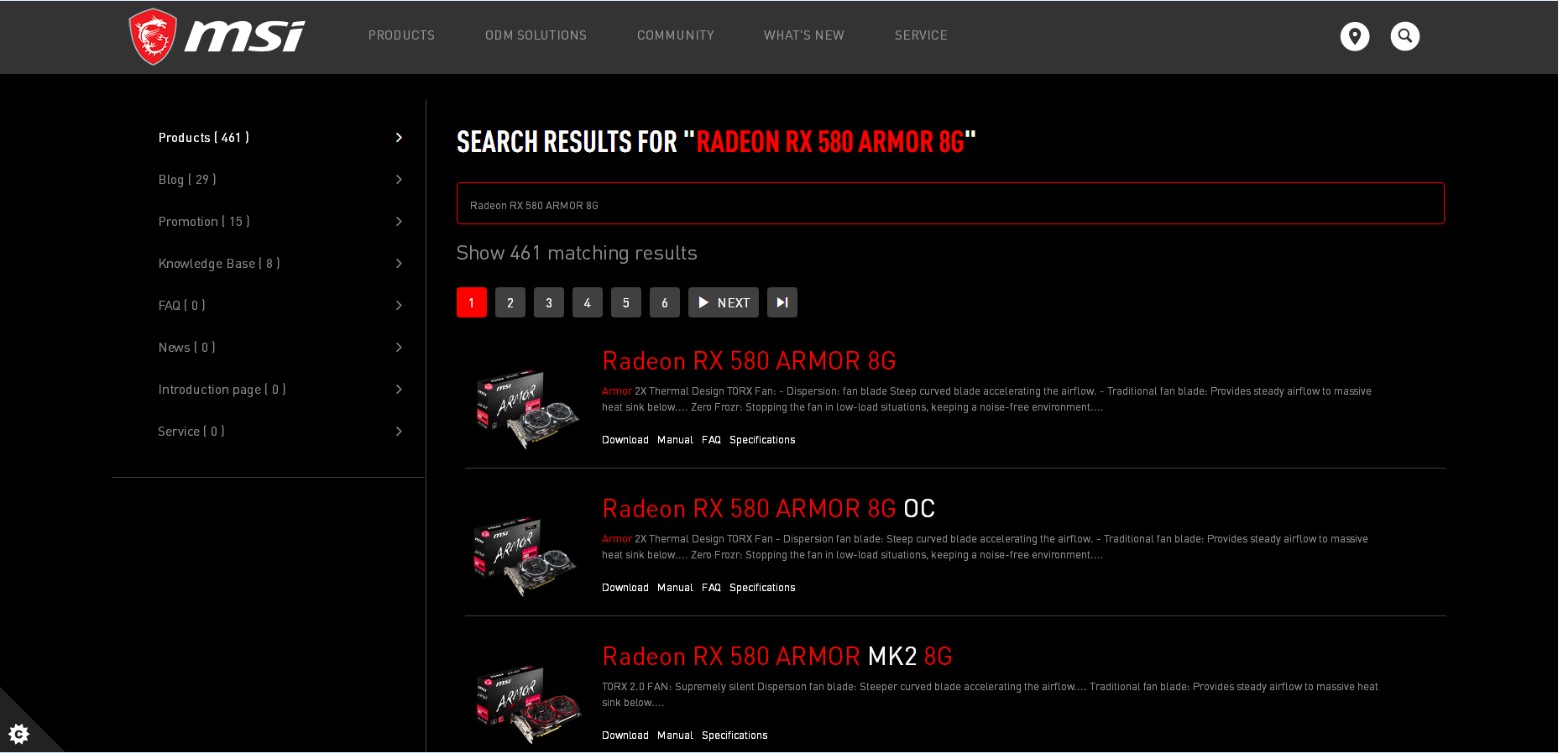This screenshot has height=753, width=1559.
Task: Open Manual for RX 580 ARMOR MK2 8G
Action: tap(675, 736)
